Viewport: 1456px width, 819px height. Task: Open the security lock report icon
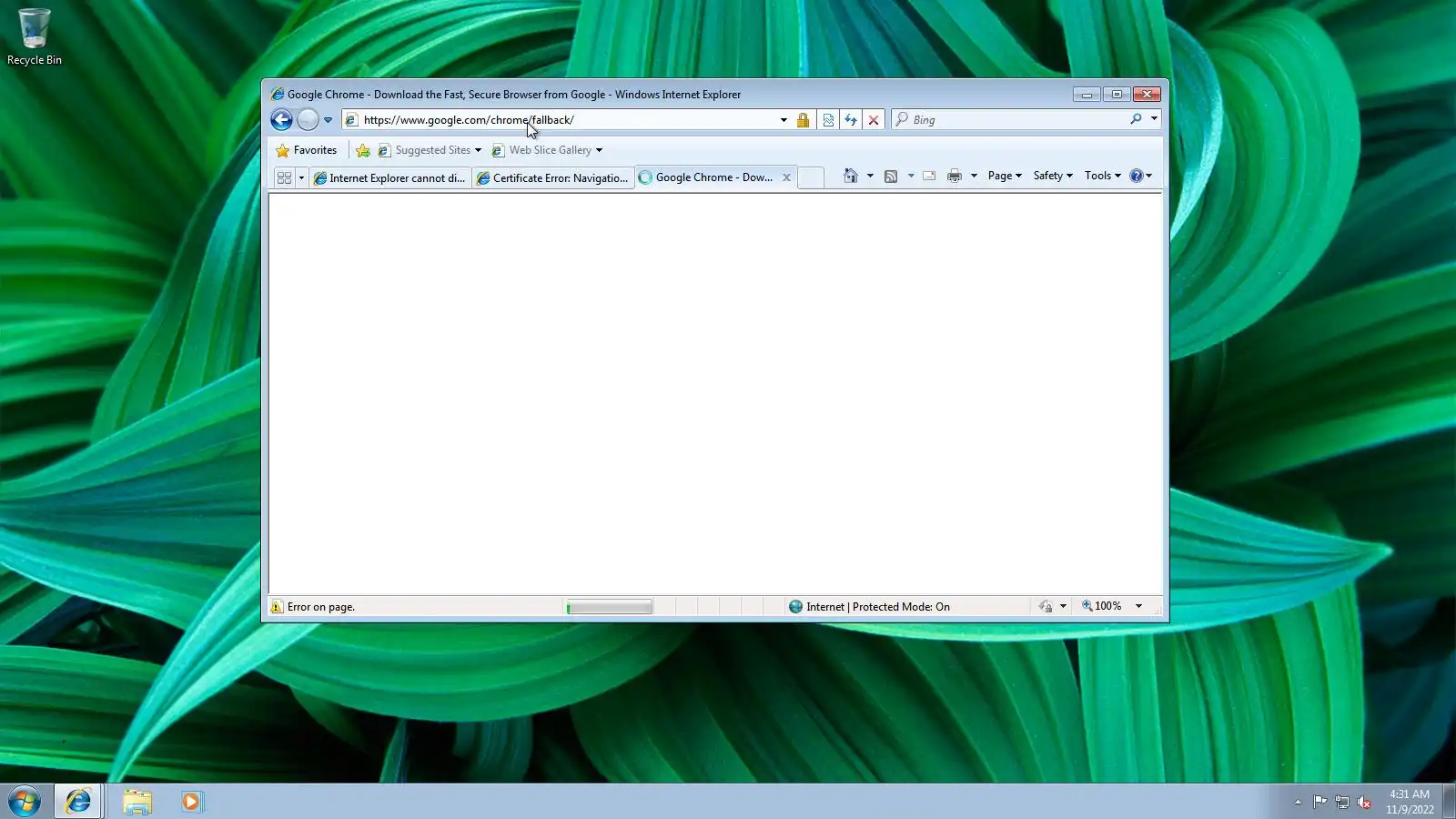coord(803,120)
